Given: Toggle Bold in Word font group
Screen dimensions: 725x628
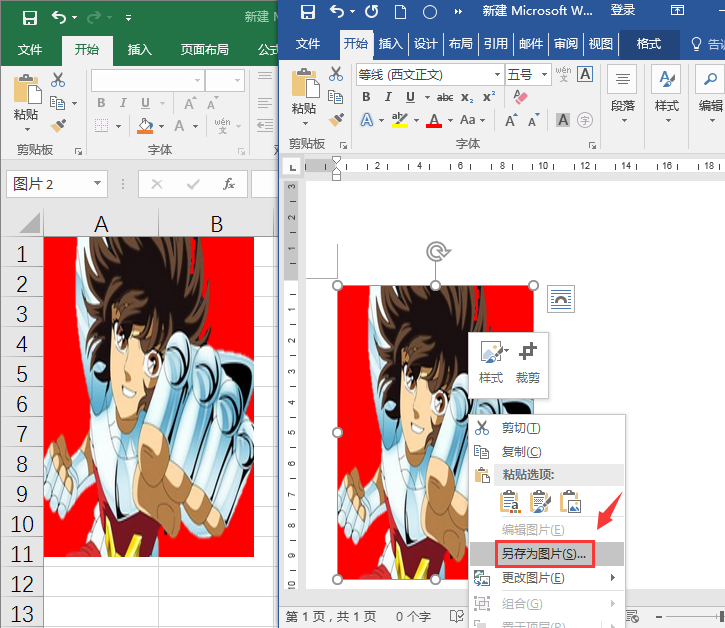Looking at the screenshot, I should 366,97.
